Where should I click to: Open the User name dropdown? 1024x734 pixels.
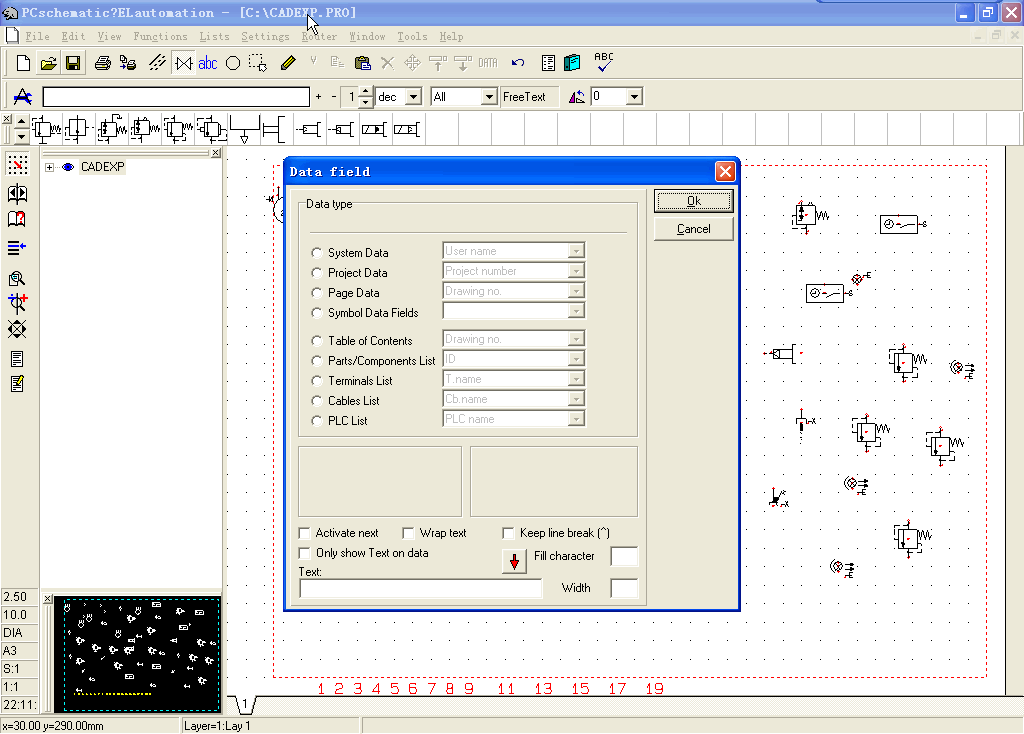point(576,251)
